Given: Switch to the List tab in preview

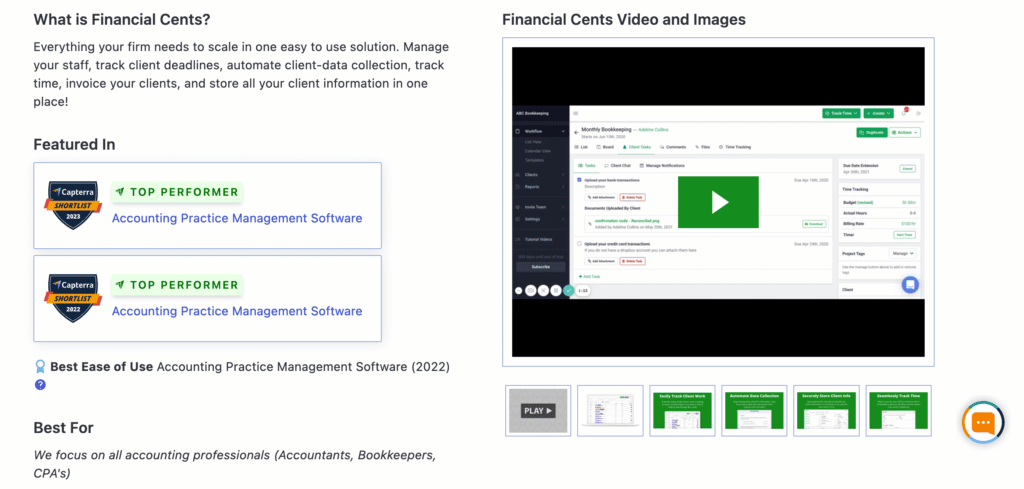Looking at the screenshot, I should pyautogui.click(x=581, y=147).
